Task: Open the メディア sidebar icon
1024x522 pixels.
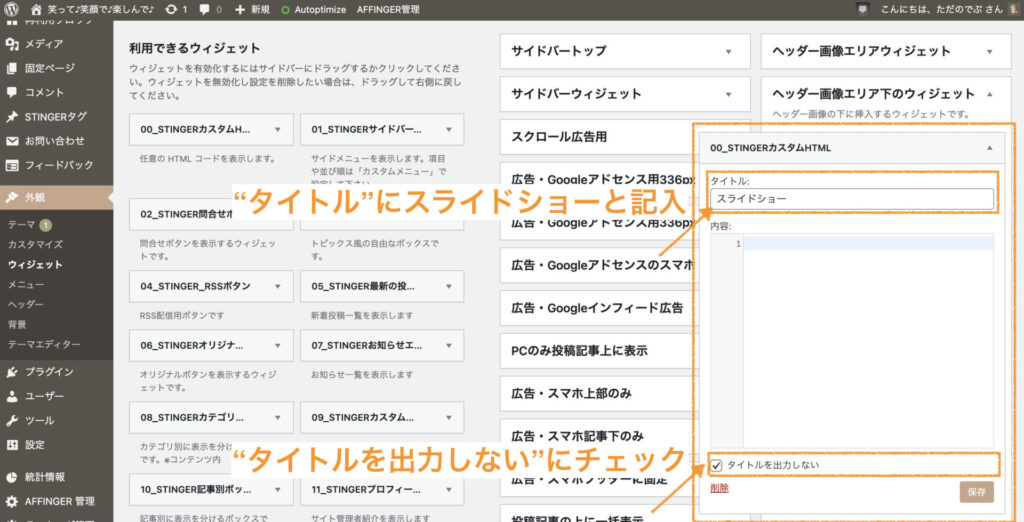Action: 12,44
